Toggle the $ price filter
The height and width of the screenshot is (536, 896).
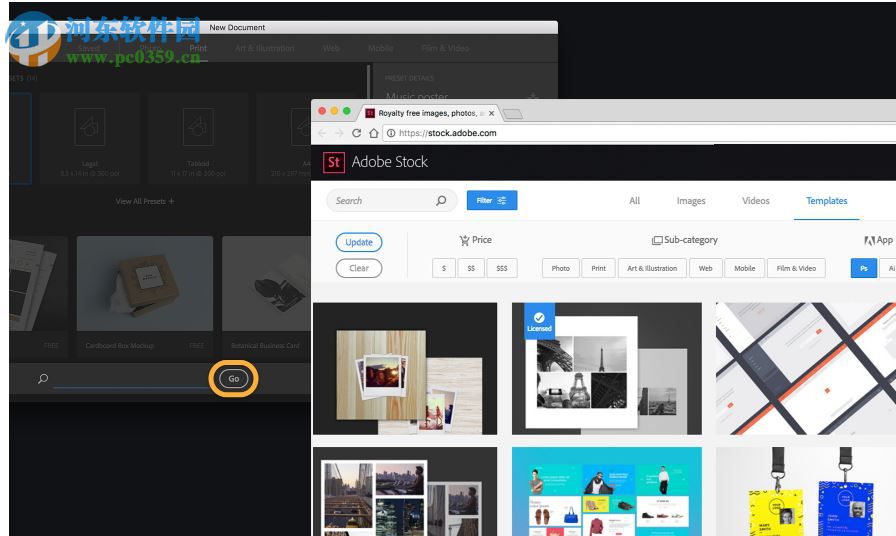(x=444, y=268)
